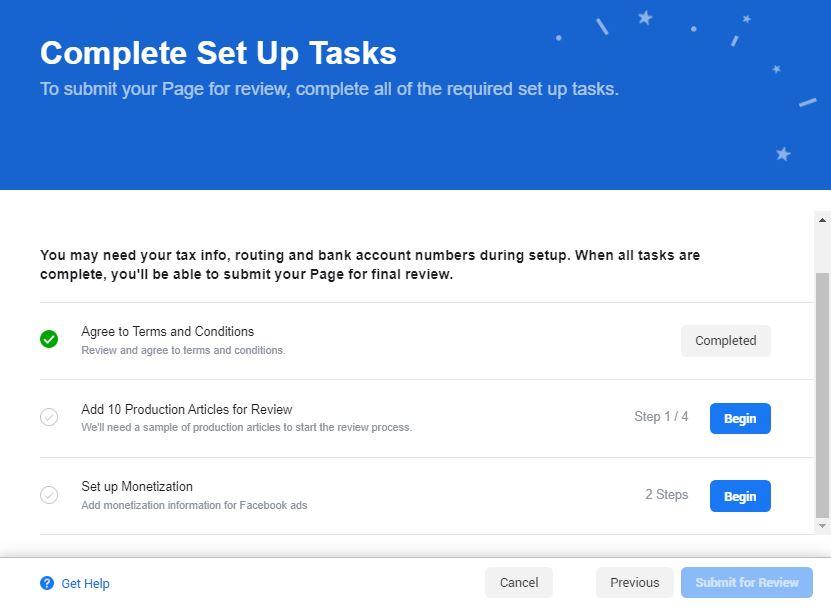831x610 pixels.
Task: Begin the Set up Monetization task
Action: (x=740, y=496)
